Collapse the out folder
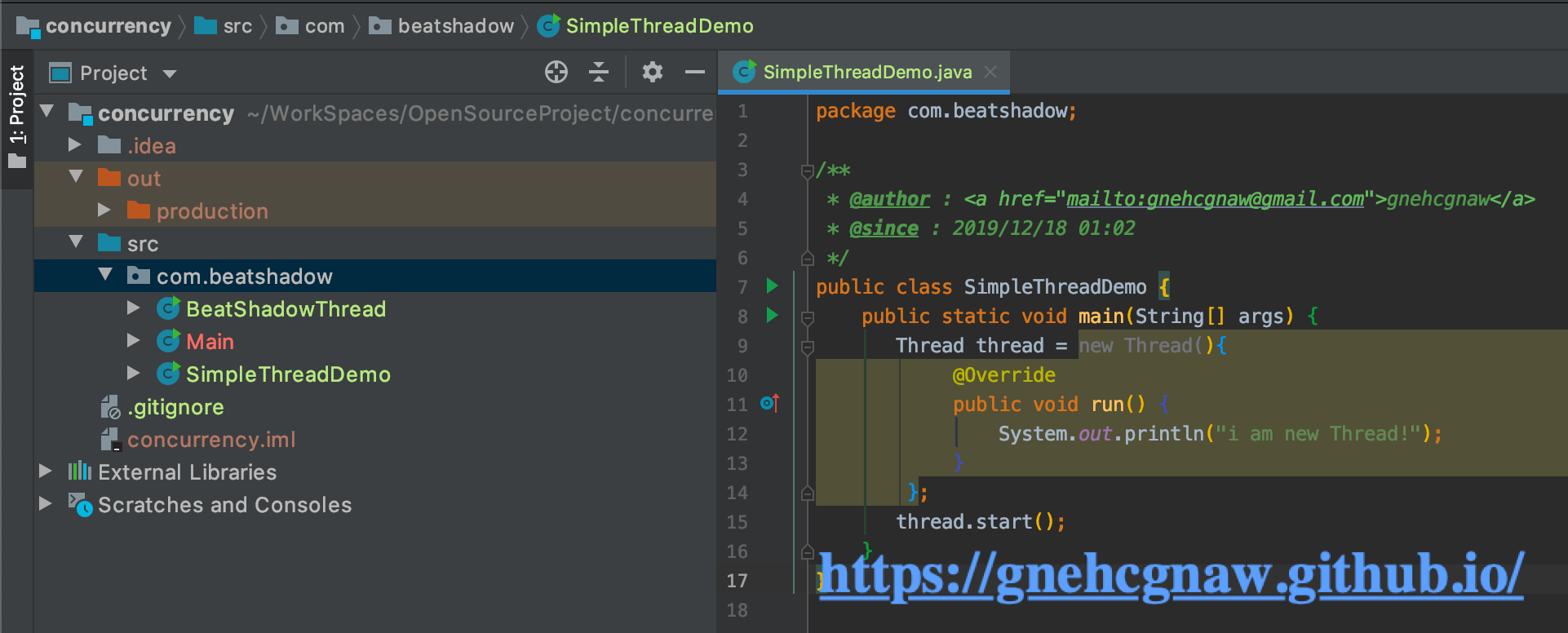The width and height of the screenshot is (1568, 633). [77, 177]
